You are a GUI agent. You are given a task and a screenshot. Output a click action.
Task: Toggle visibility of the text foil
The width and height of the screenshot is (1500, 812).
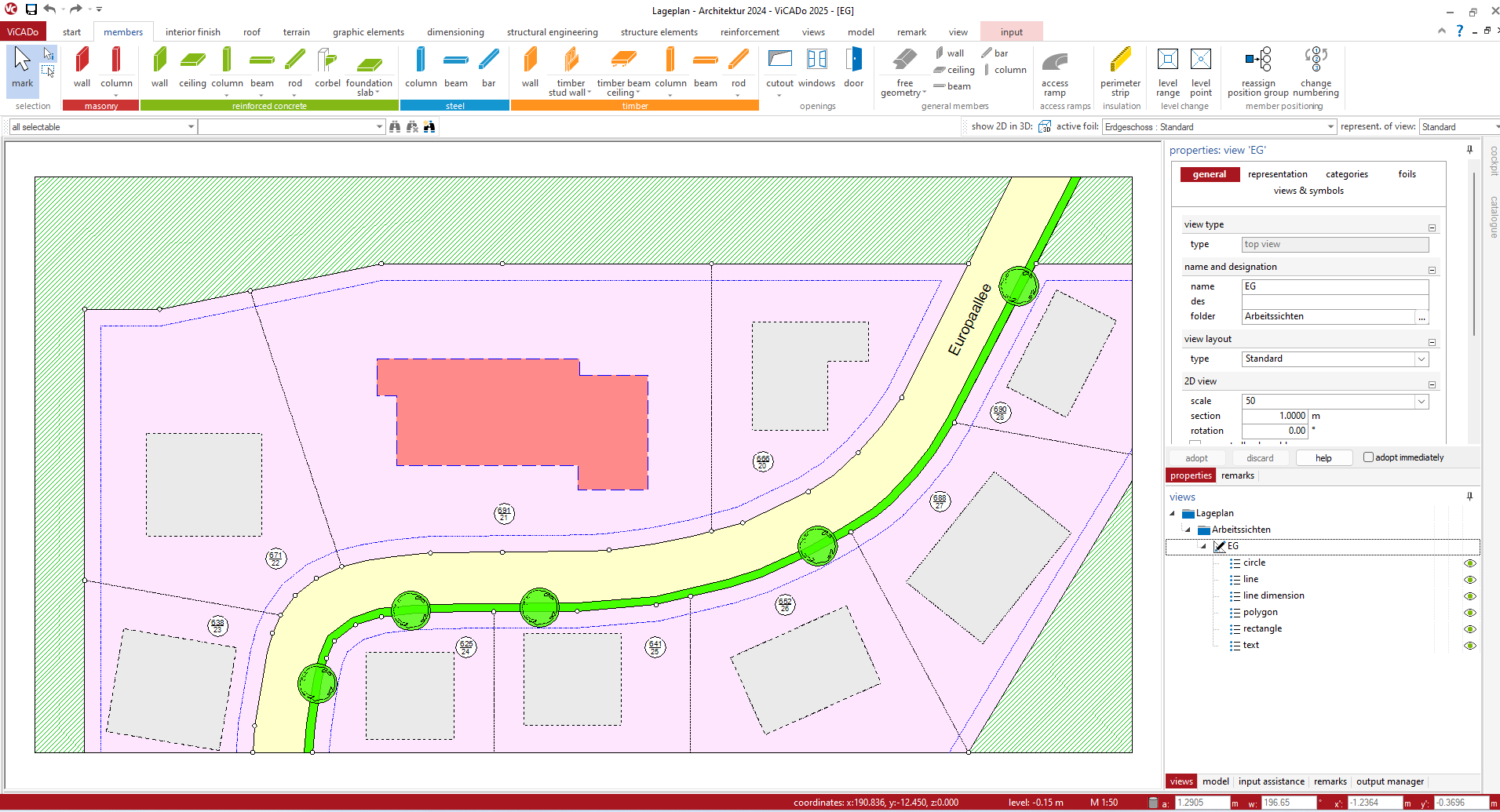coord(1469,646)
